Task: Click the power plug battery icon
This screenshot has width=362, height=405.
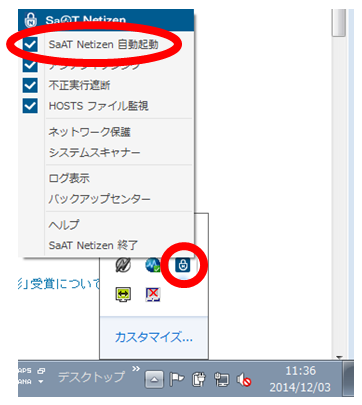Action: pos(199,379)
